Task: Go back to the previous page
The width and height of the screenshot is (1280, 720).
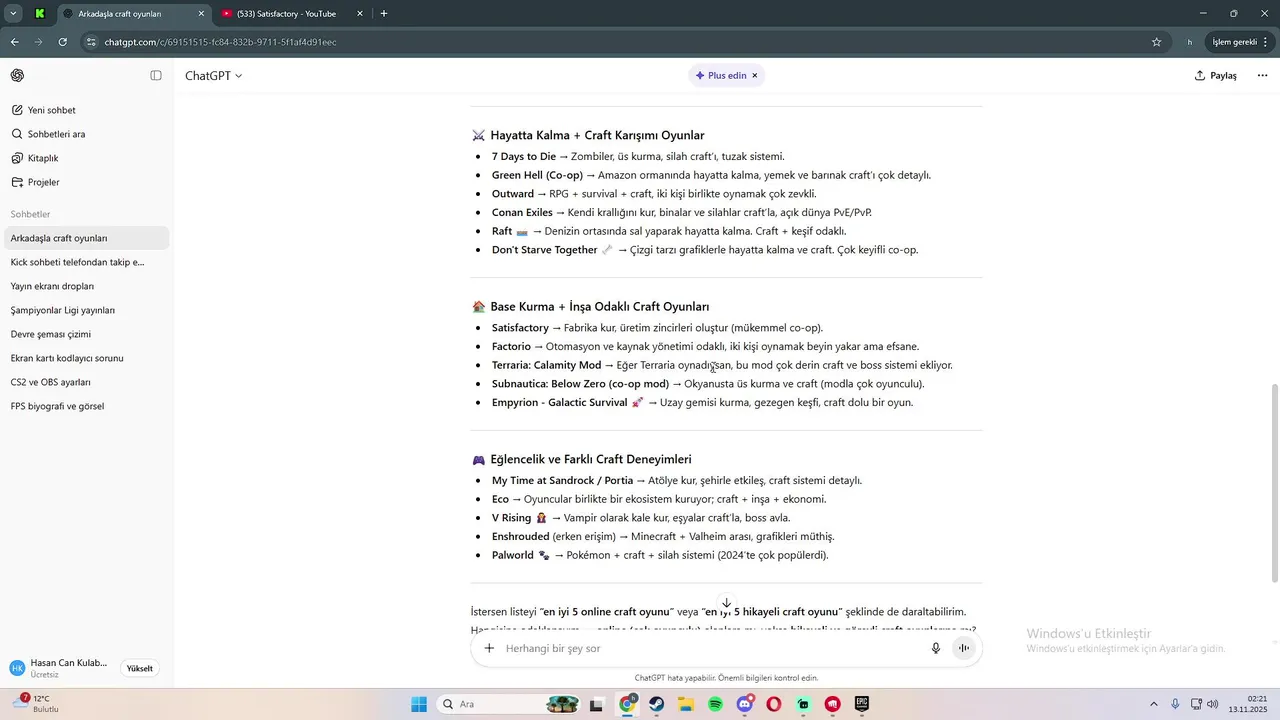Action: pos(15,42)
